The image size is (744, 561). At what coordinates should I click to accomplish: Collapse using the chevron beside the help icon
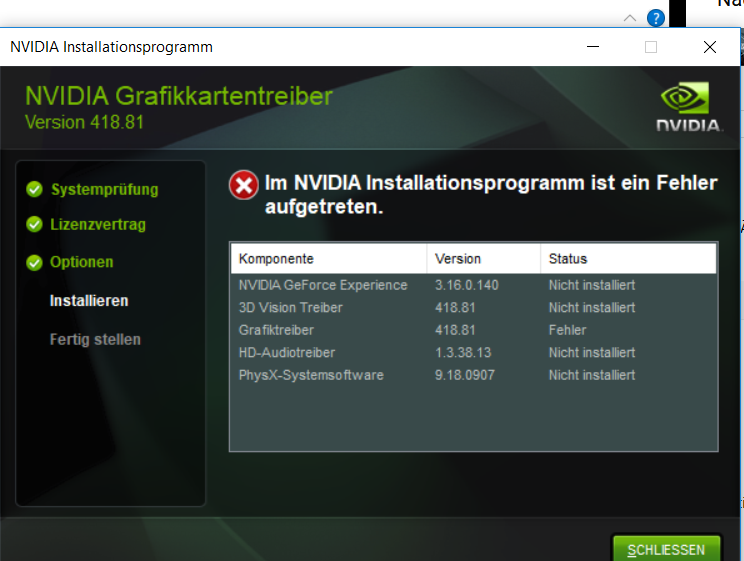[629, 18]
